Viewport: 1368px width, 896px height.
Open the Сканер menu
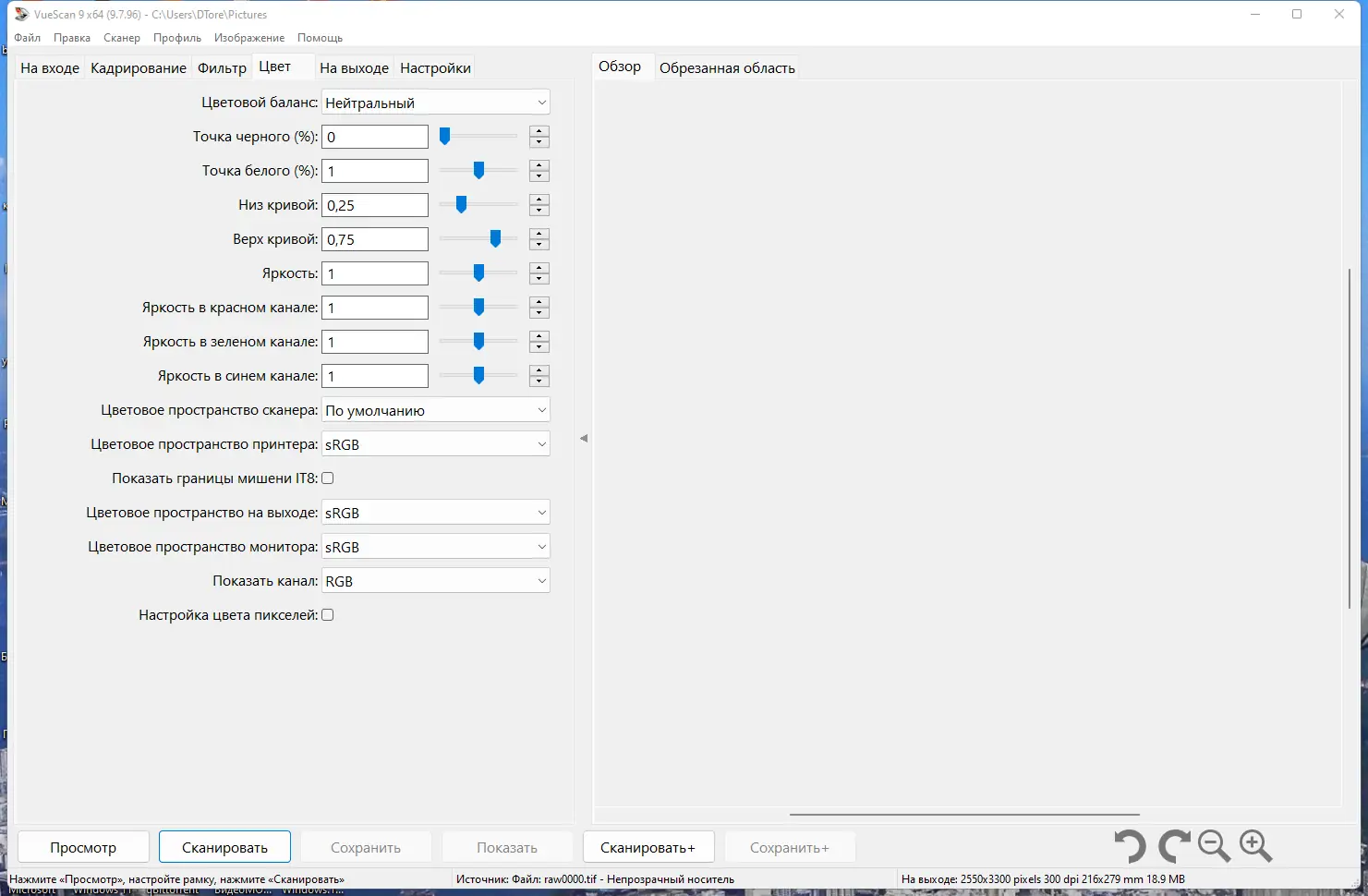122,38
